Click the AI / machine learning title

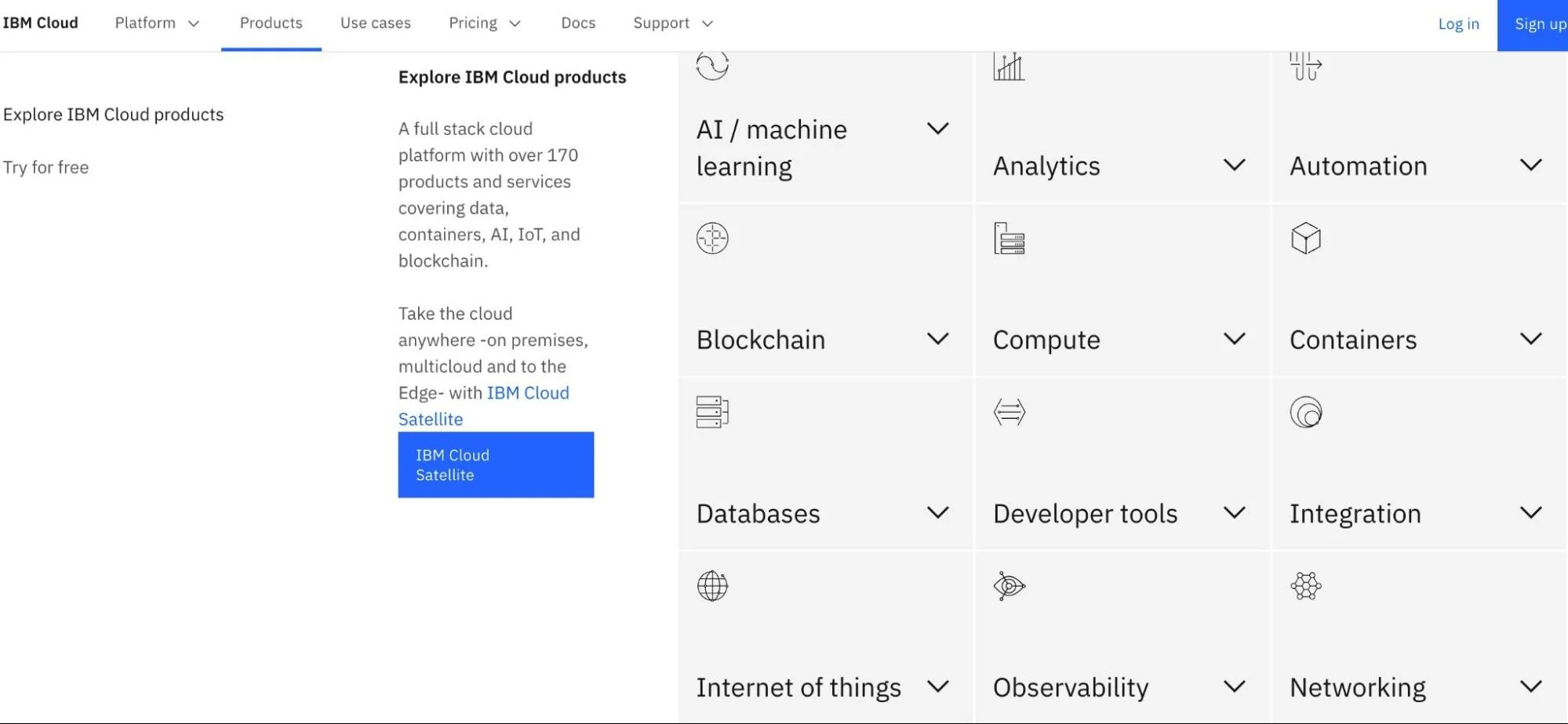coord(772,147)
